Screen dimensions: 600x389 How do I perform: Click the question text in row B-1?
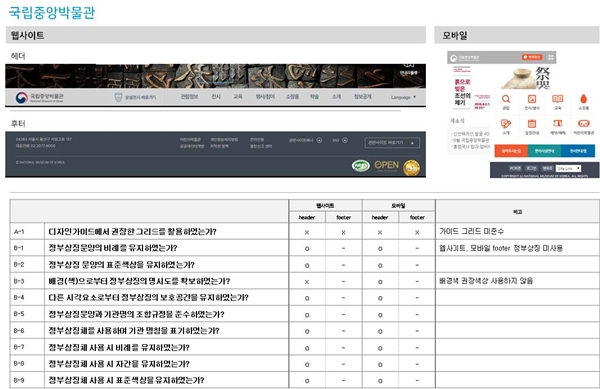(x=112, y=248)
